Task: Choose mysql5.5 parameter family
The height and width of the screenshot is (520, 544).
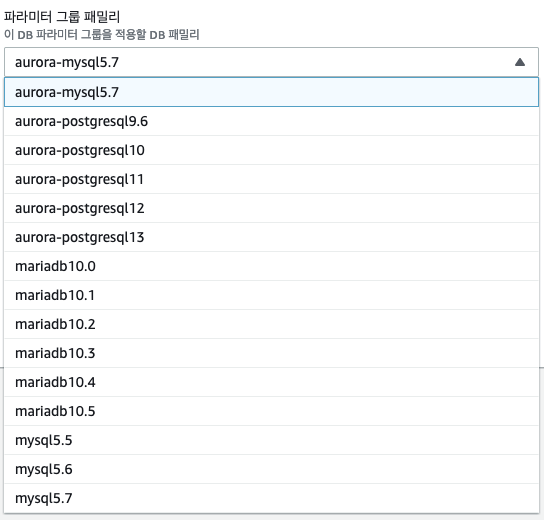Action: pyautogui.click(x=271, y=440)
